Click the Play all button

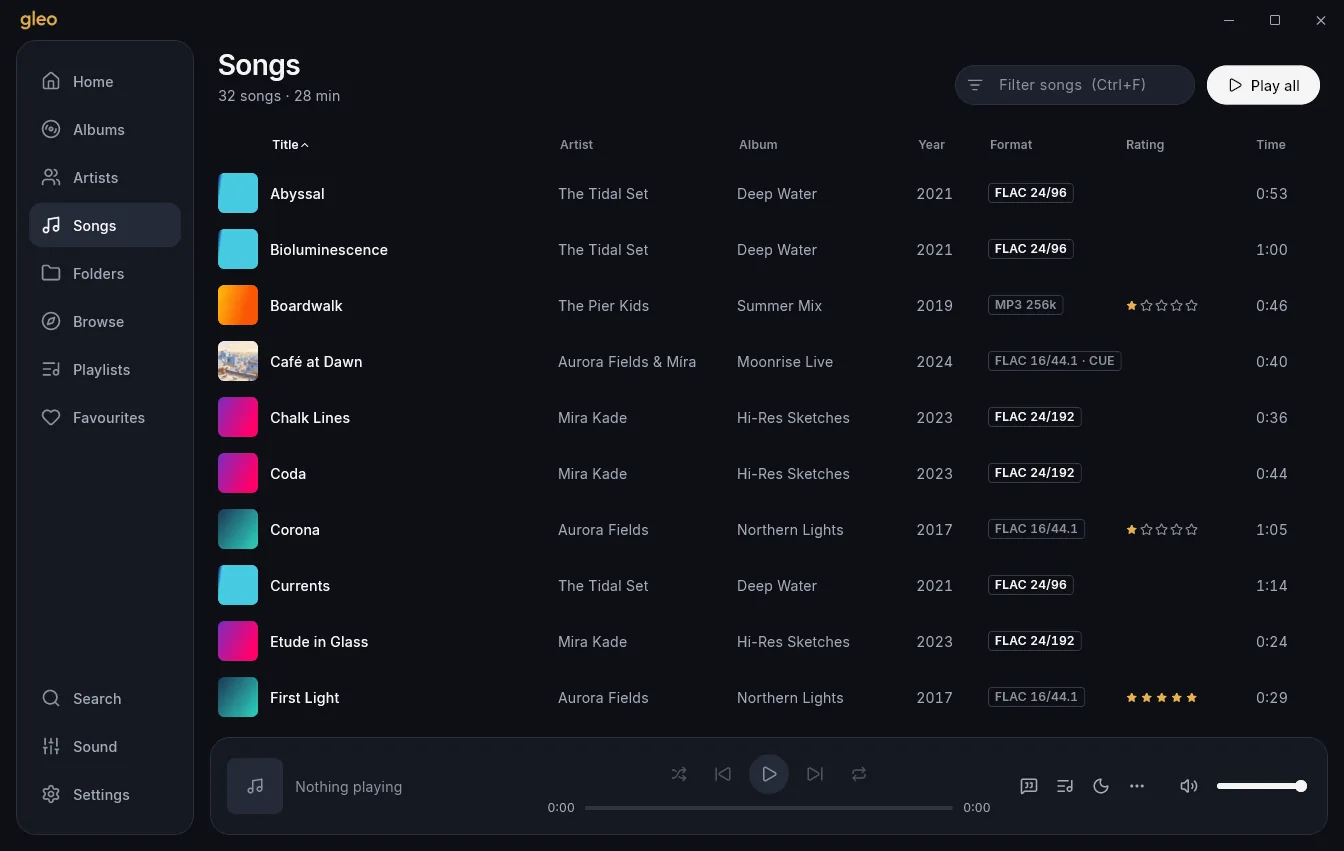1263,85
